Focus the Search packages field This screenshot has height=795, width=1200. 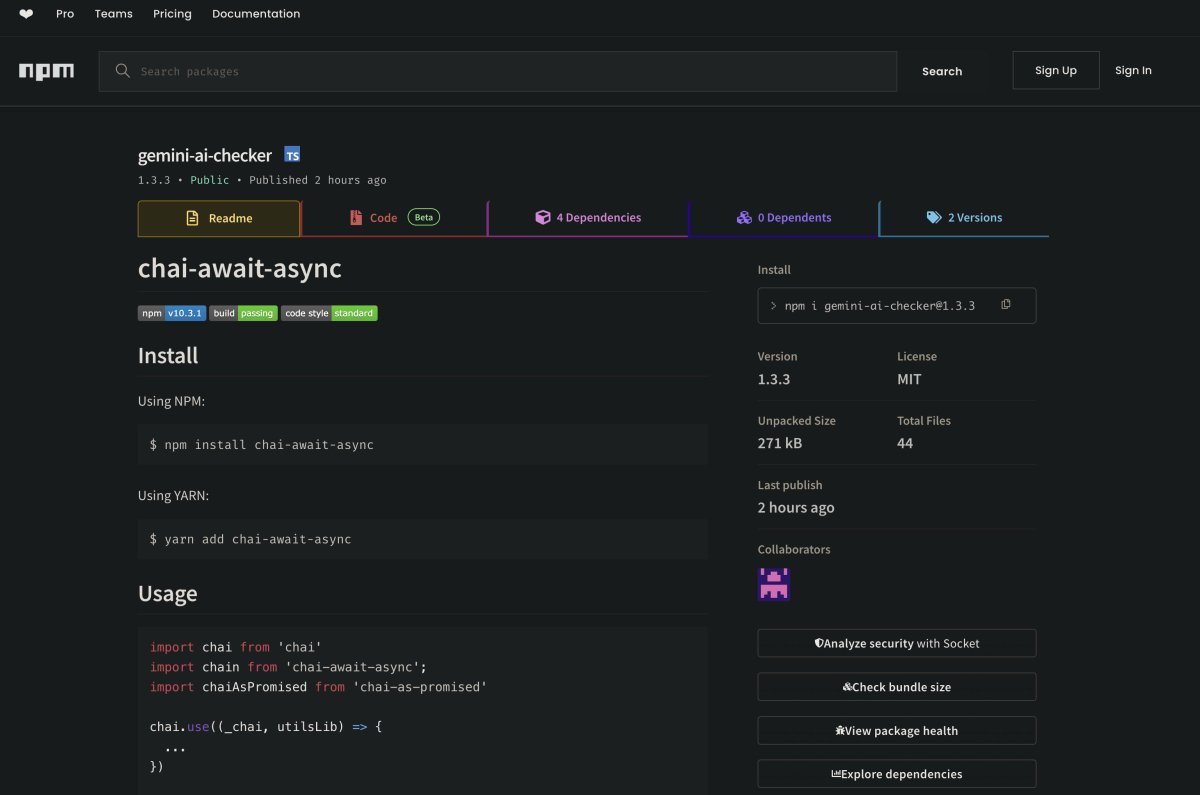pos(498,71)
